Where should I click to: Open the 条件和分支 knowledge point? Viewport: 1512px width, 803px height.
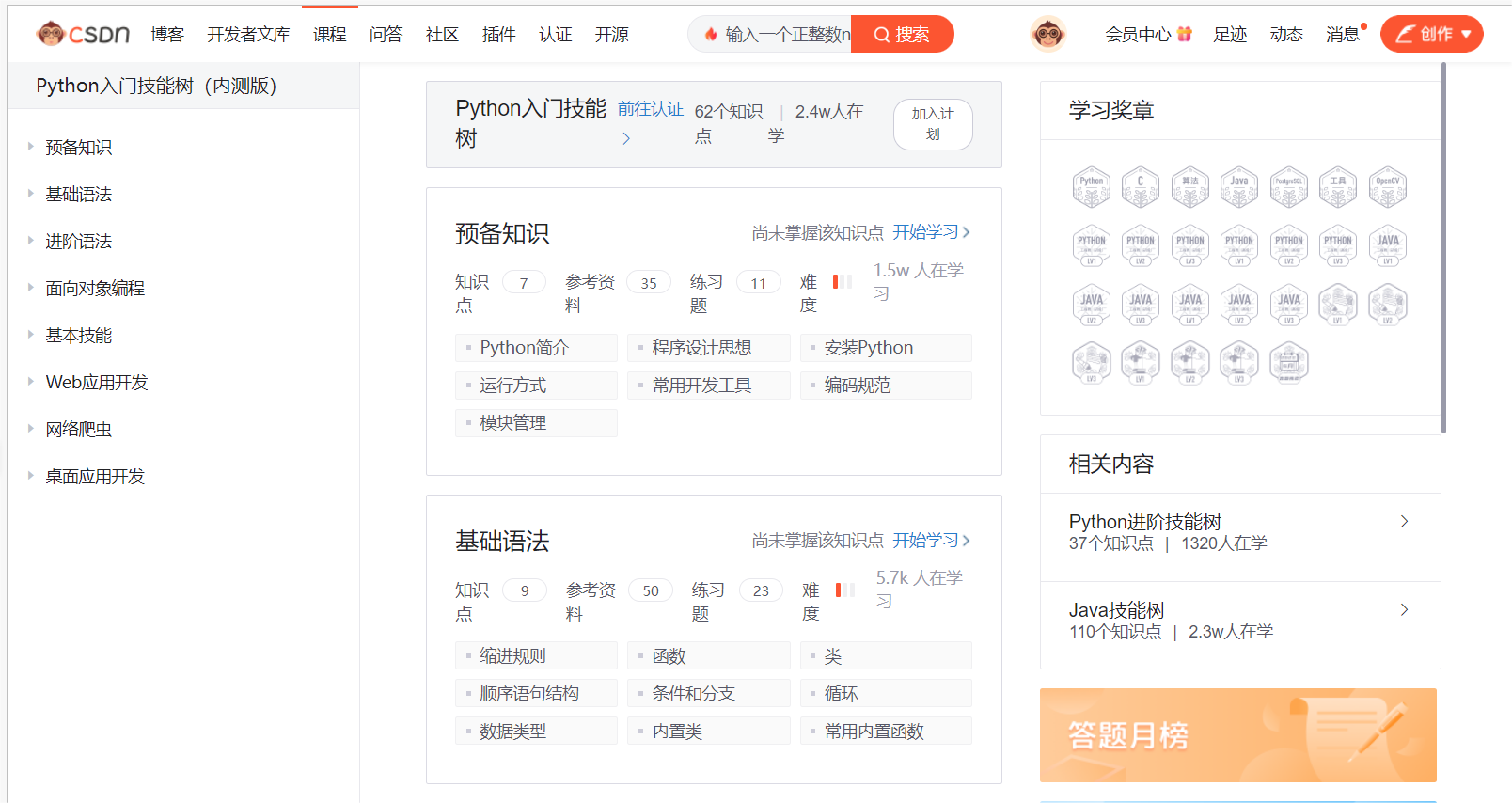pyautogui.click(x=709, y=693)
